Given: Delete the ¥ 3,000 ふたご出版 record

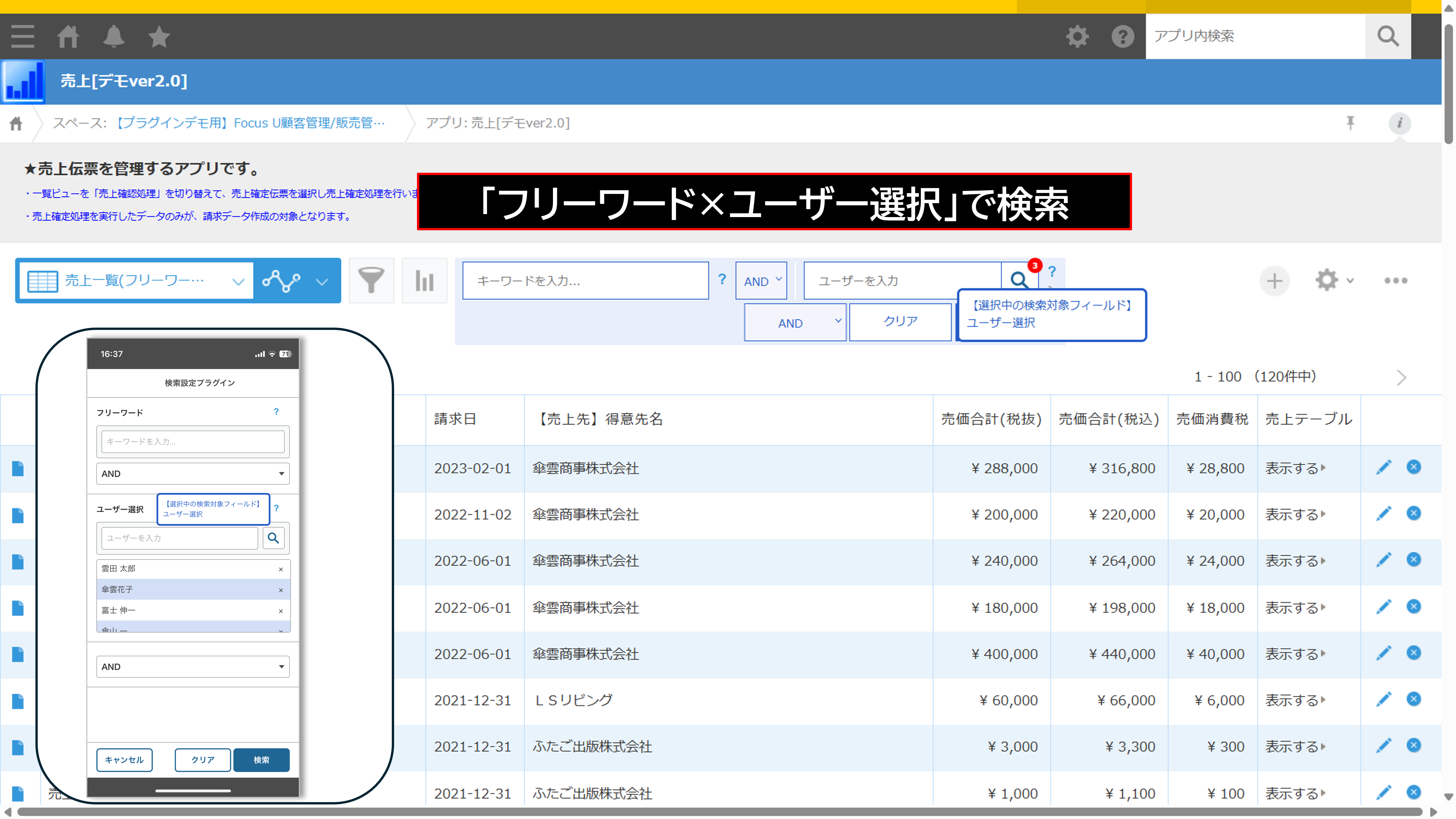Looking at the screenshot, I should click(1414, 745).
